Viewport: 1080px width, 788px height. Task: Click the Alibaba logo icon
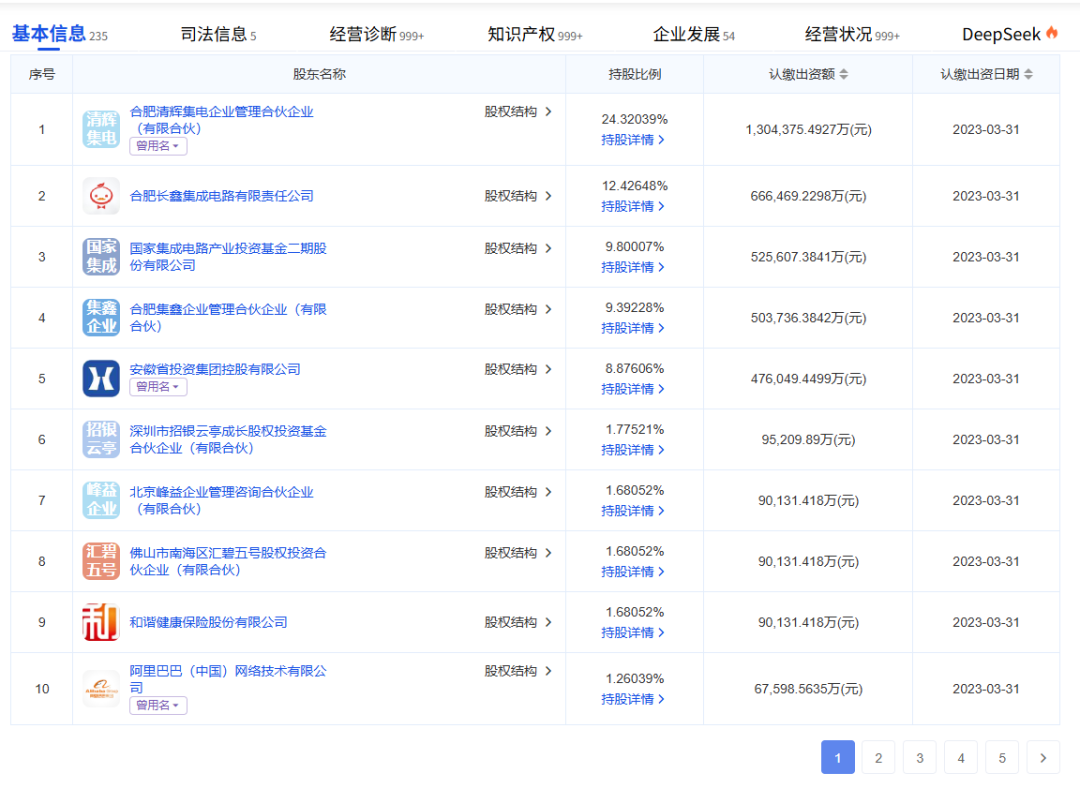coord(101,689)
